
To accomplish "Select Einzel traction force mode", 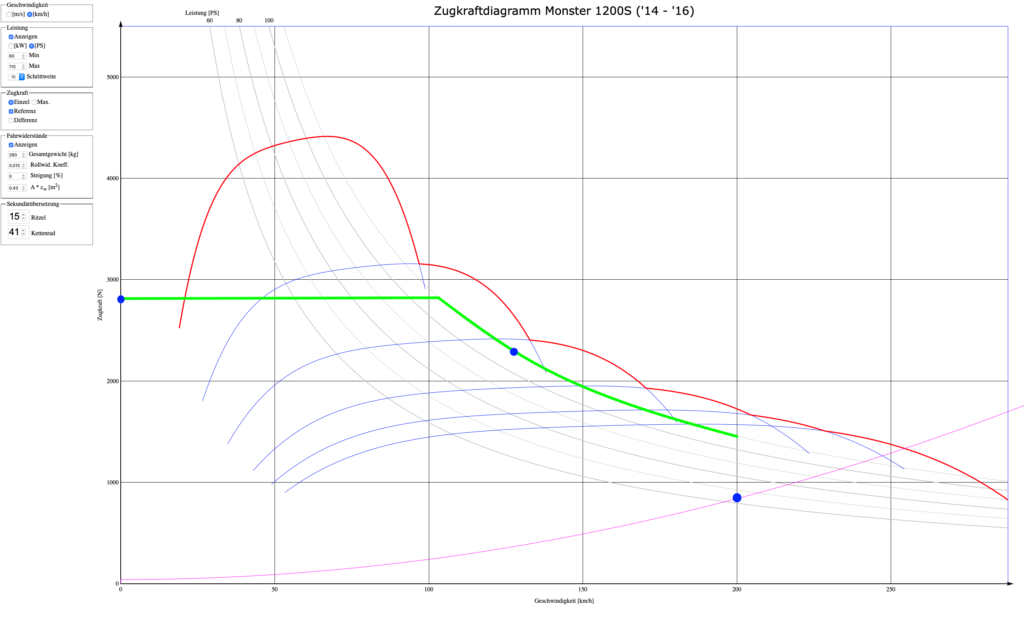I will click(11, 102).
